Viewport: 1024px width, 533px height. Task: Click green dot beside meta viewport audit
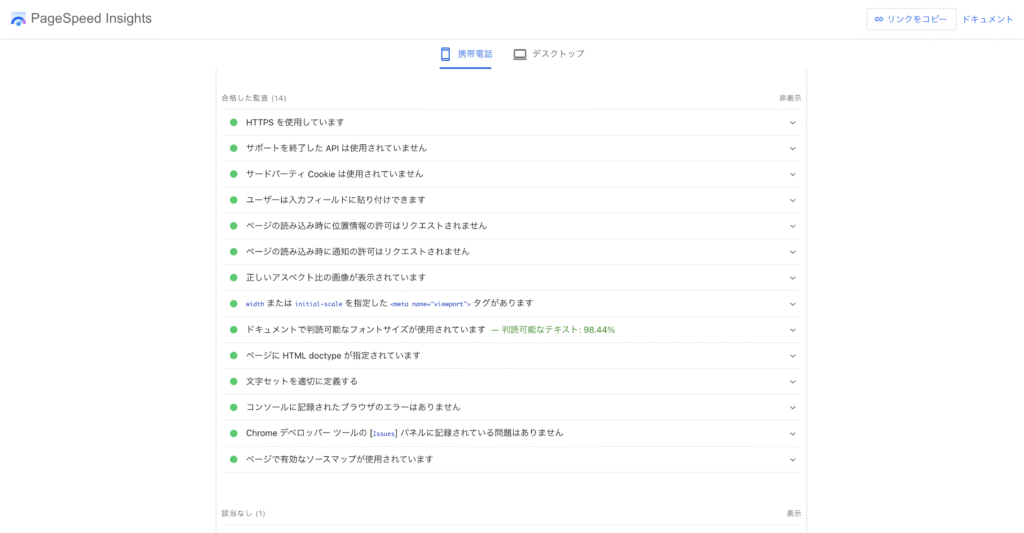[233, 304]
